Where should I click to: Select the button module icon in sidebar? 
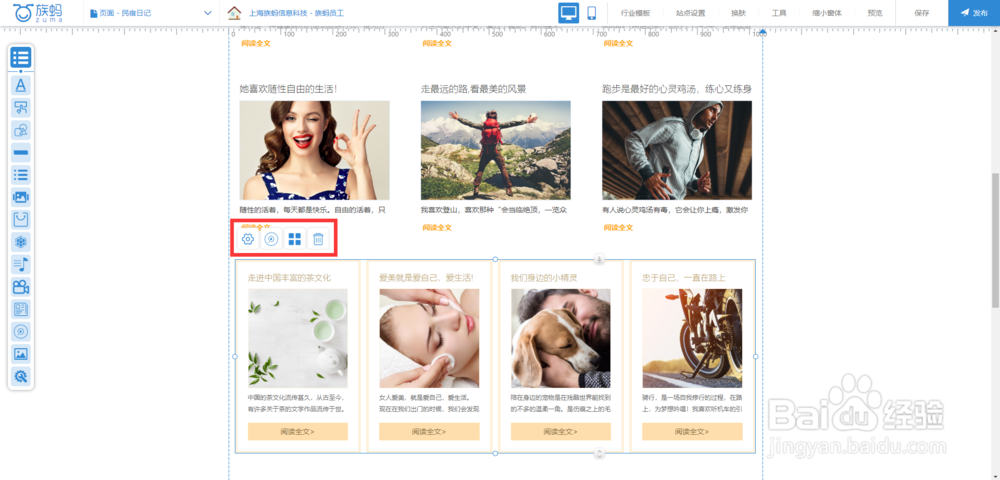(x=21, y=108)
